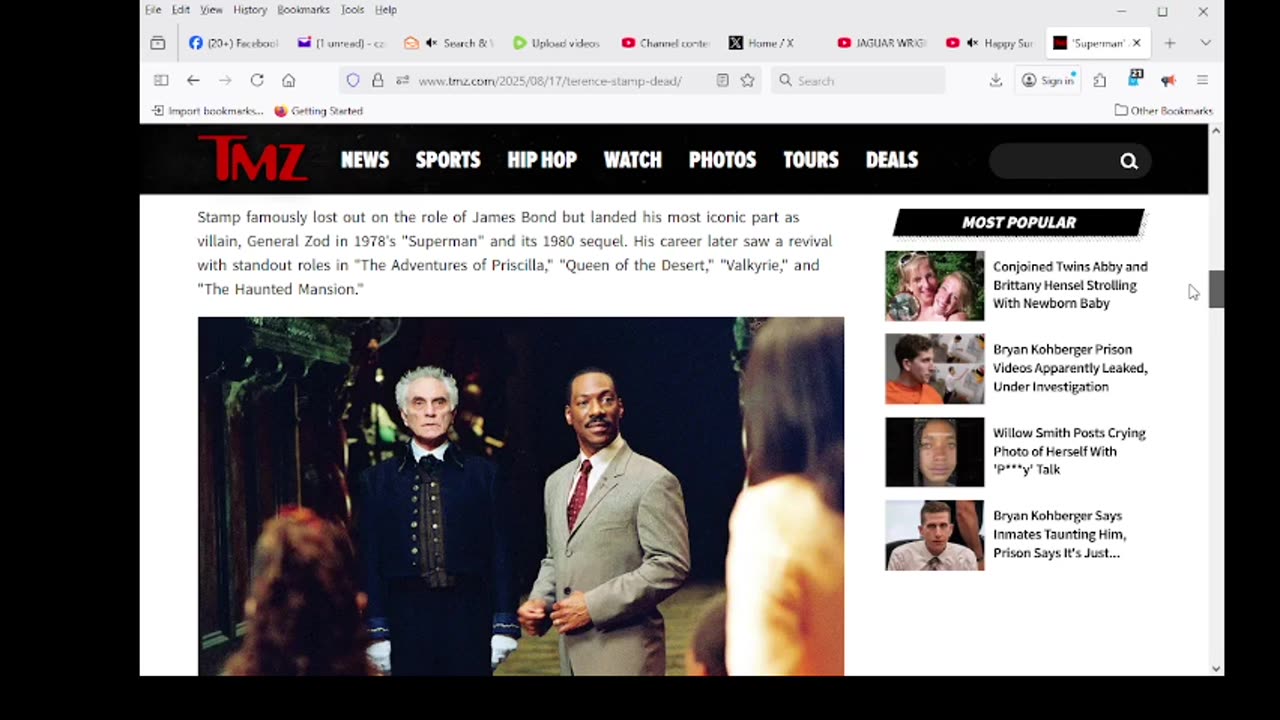
Task: Open a new tab with the plus button
Action: (1169, 43)
